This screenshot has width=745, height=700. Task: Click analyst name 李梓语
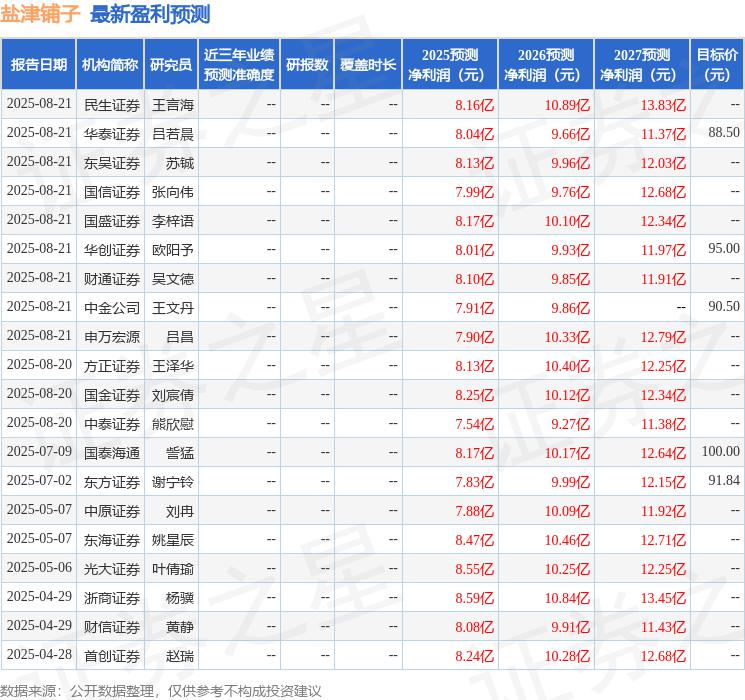[172, 221]
